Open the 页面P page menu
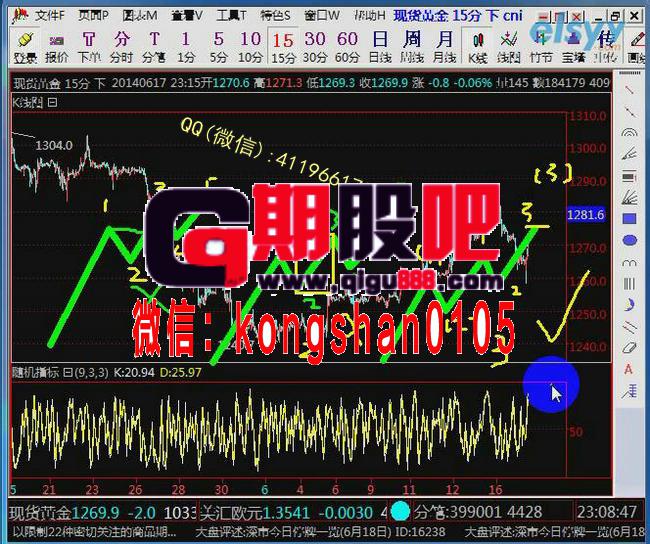 tap(93, 16)
